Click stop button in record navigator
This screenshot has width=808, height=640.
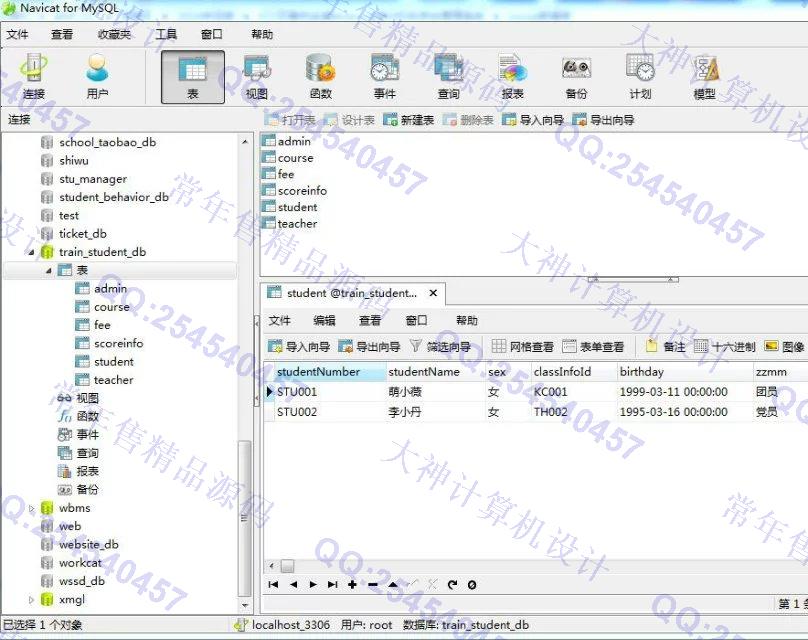(x=472, y=584)
